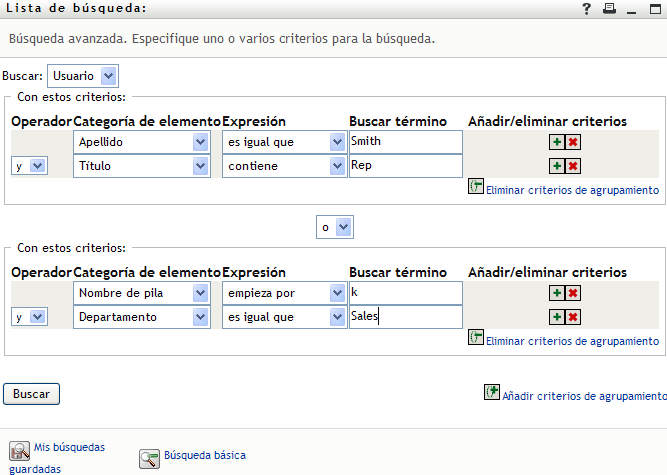This screenshot has height=475, width=667.
Task: Click the Búsqueda básica link
Action: coord(204,456)
